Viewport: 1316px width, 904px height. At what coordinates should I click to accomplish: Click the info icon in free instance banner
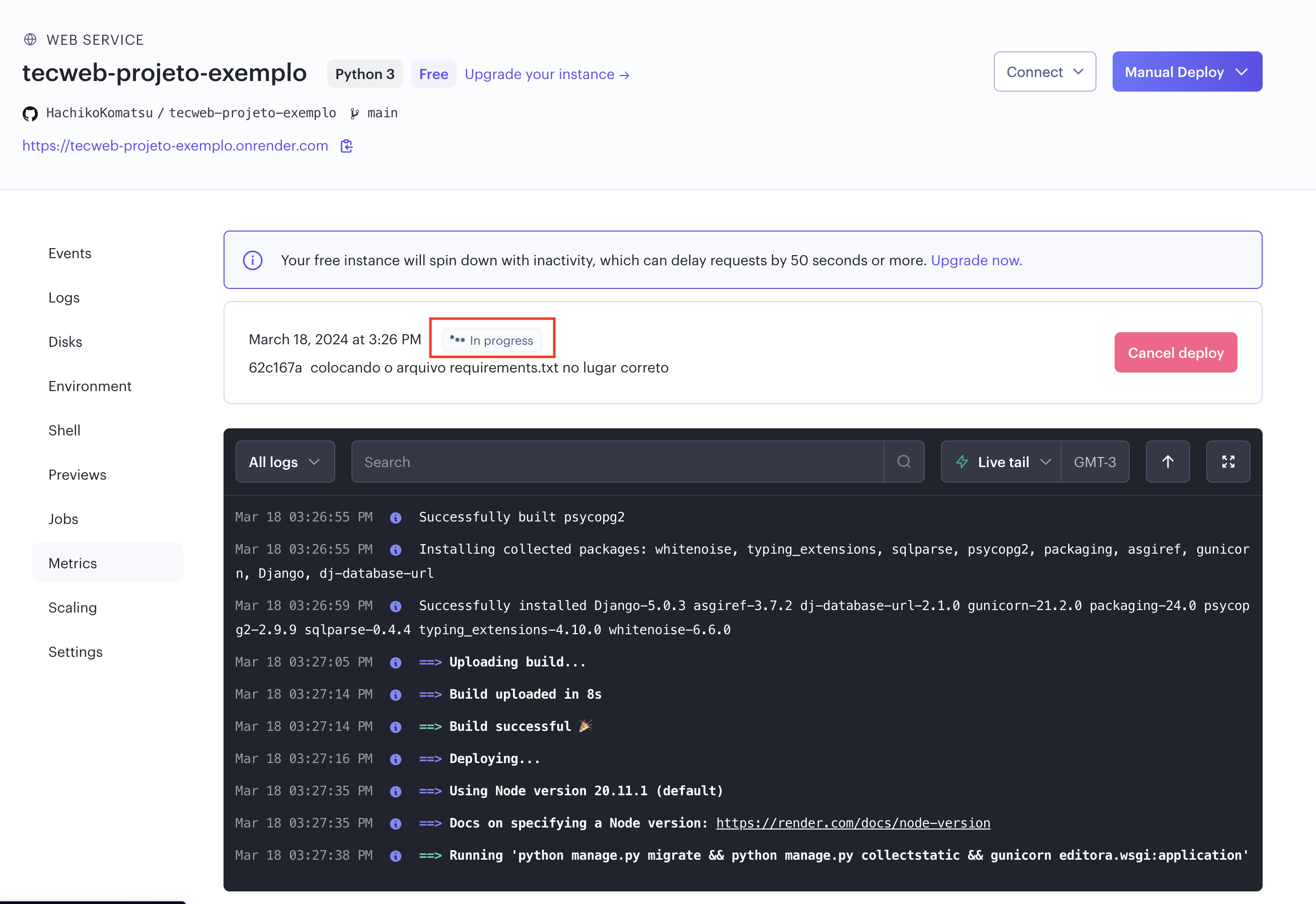click(253, 261)
